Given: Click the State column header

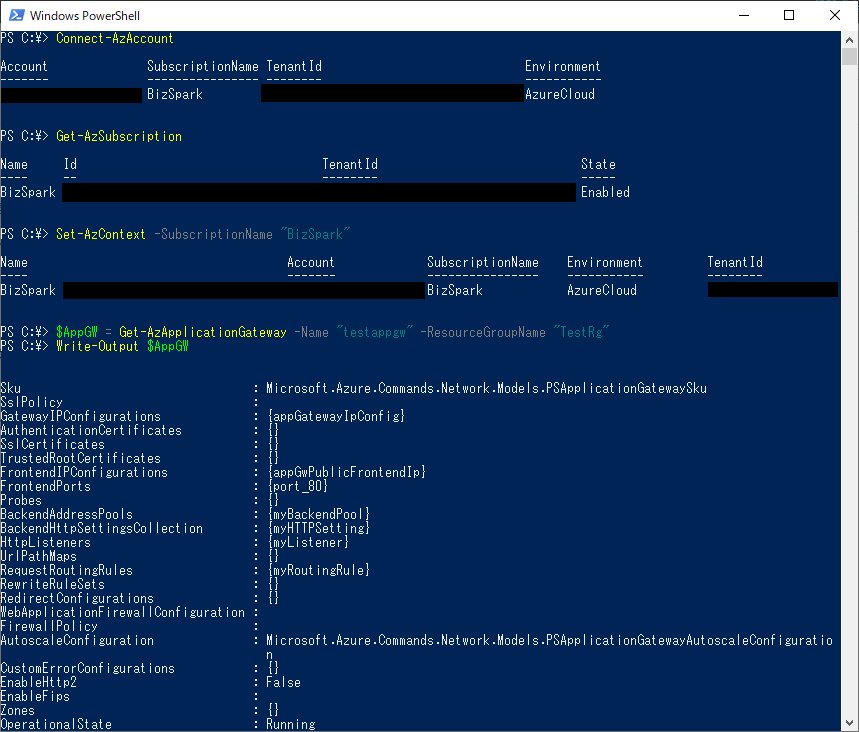Looking at the screenshot, I should [x=598, y=164].
